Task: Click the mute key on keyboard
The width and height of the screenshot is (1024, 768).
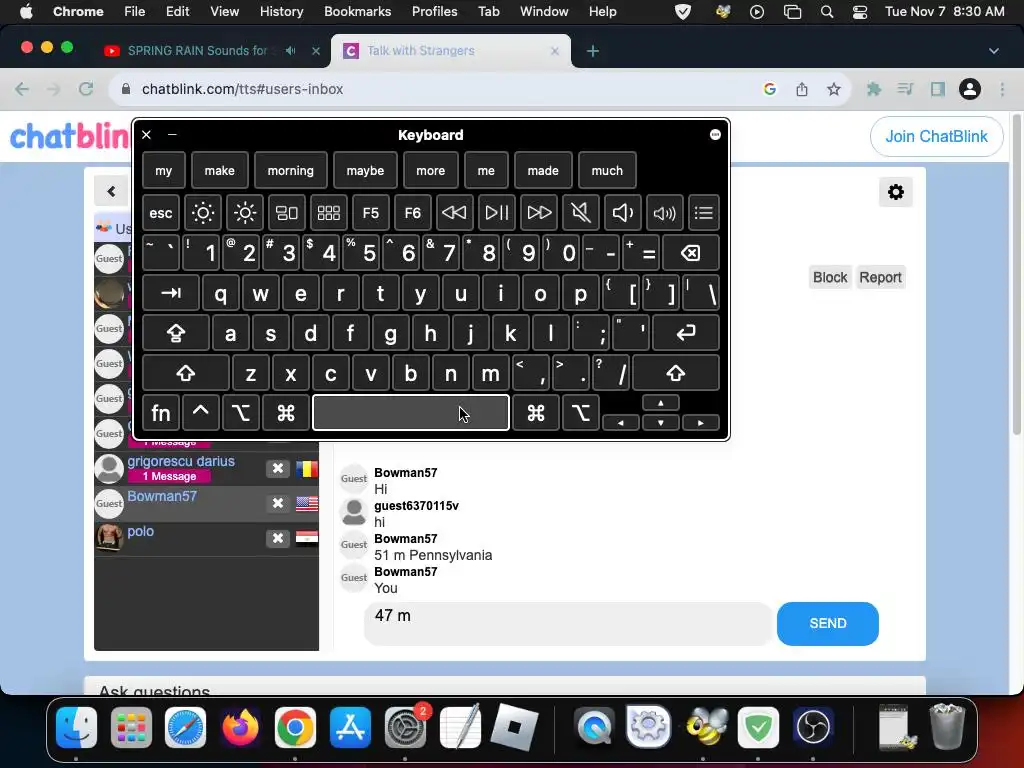Action: click(581, 212)
